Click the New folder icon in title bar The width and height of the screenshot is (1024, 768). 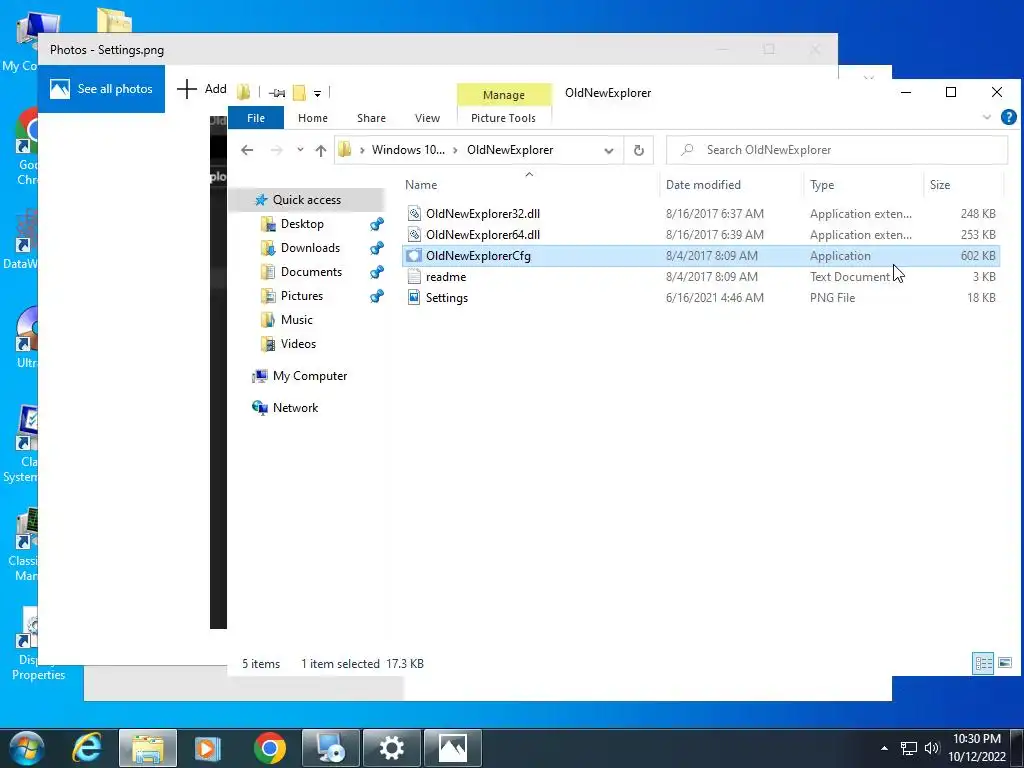(299, 92)
